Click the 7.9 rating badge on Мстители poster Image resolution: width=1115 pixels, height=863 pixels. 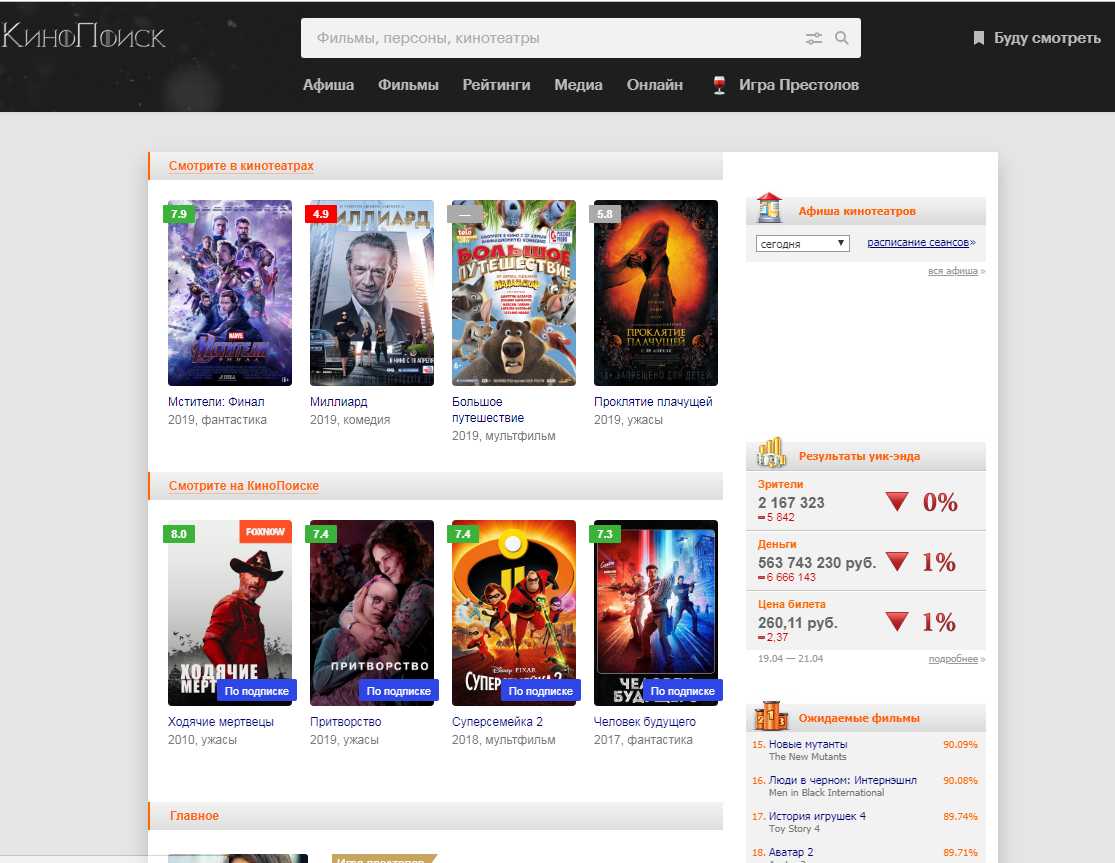click(x=178, y=214)
